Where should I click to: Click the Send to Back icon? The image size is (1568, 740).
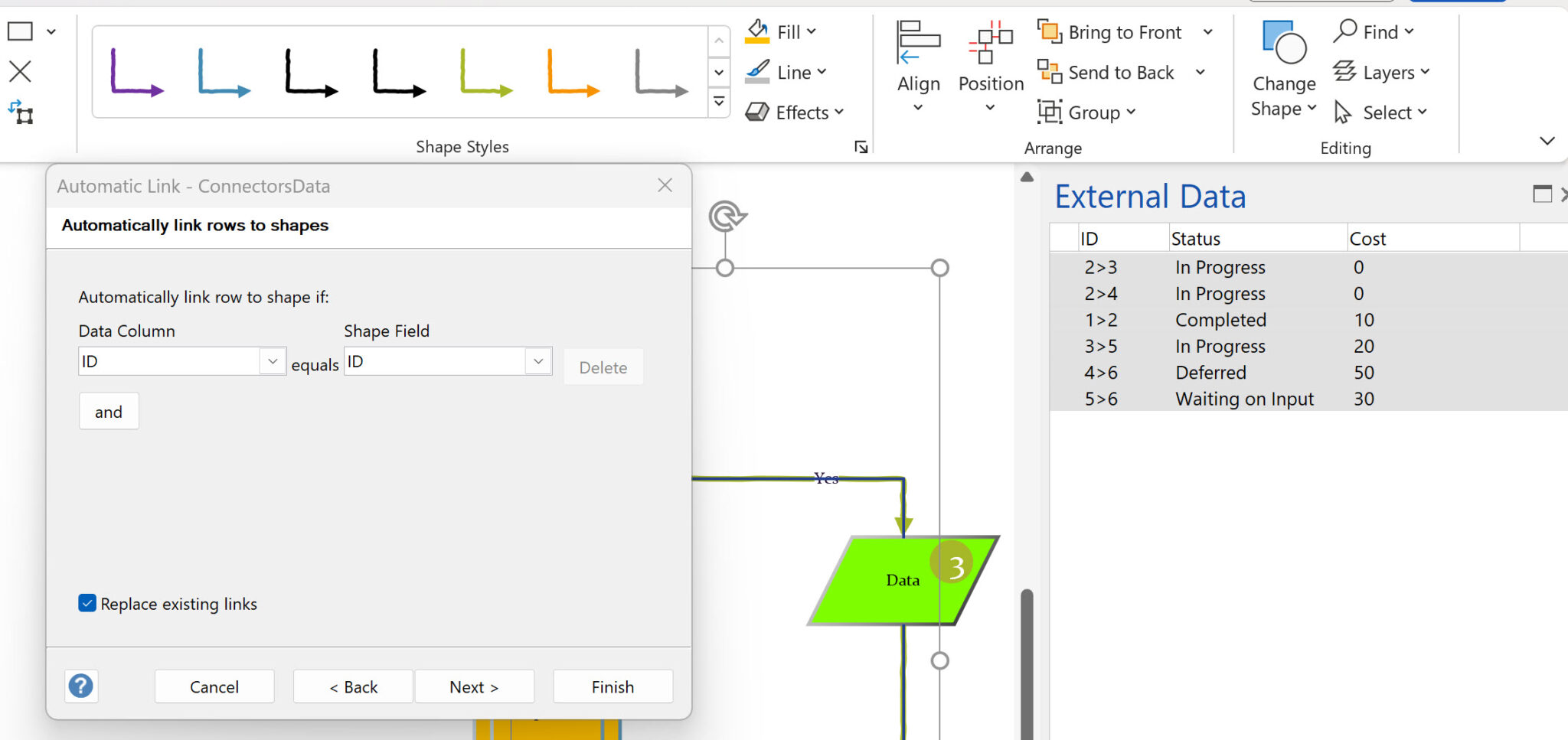[x=1049, y=72]
